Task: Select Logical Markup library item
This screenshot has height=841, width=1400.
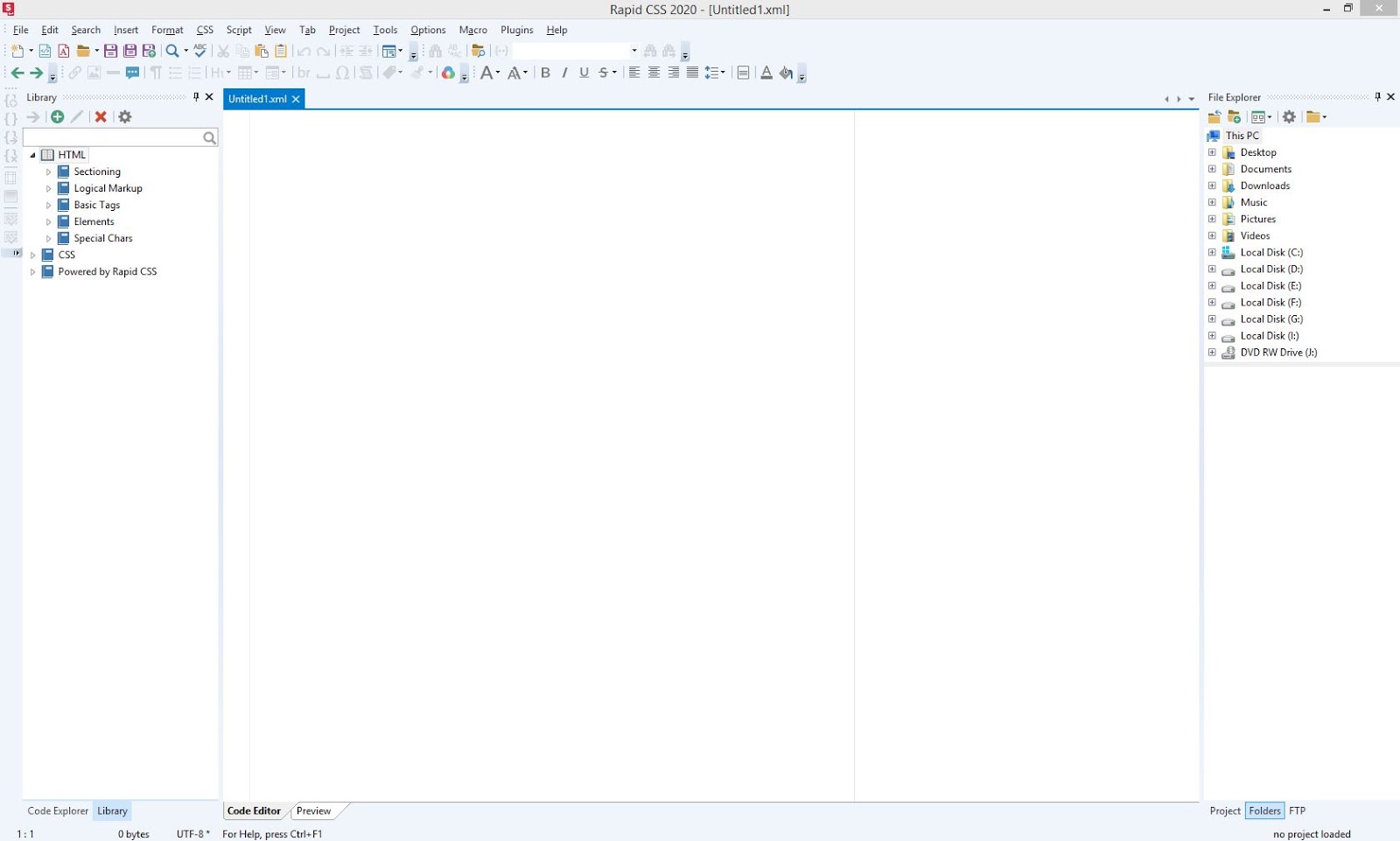Action: click(x=108, y=188)
